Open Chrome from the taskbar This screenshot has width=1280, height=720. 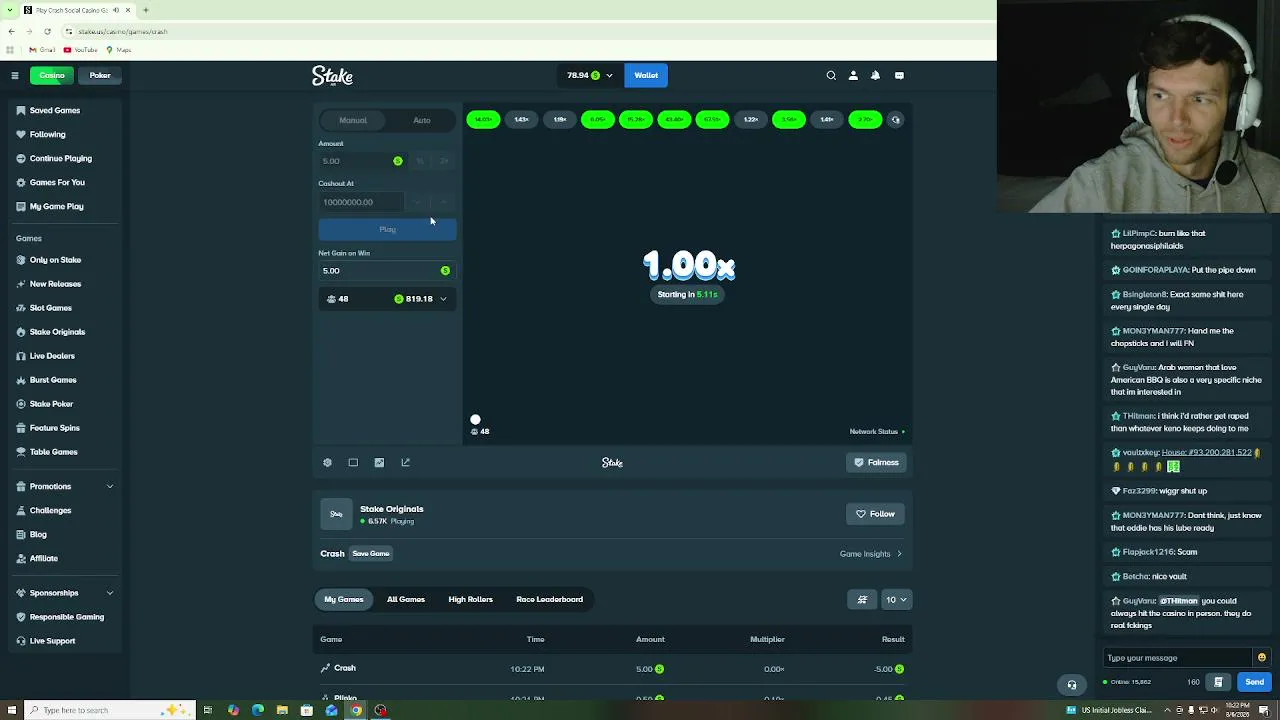[x=356, y=710]
